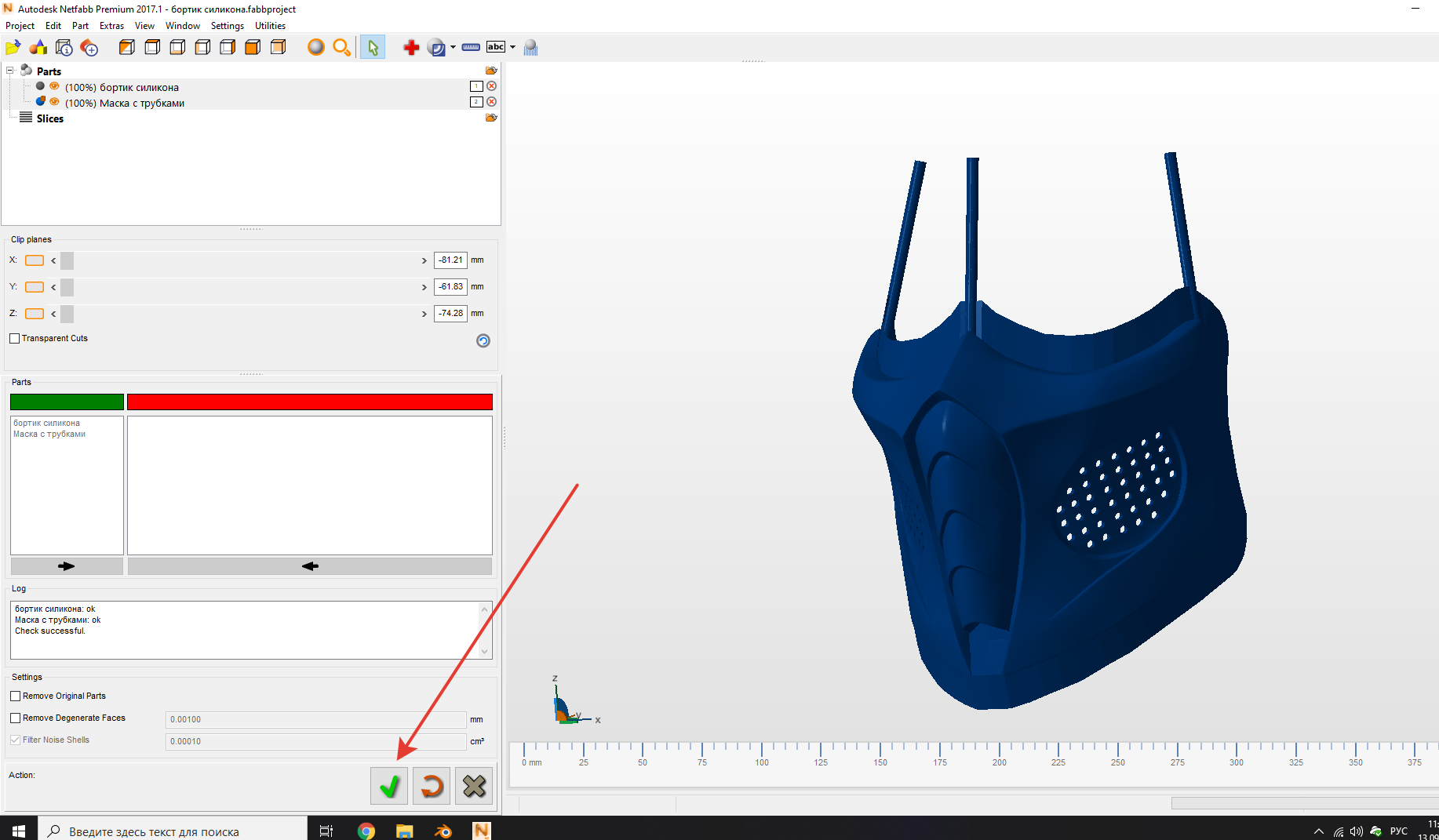Viewport: 1439px width, 840px height.
Task: Click Z clip value field -74.28
Action: [450, 313]
